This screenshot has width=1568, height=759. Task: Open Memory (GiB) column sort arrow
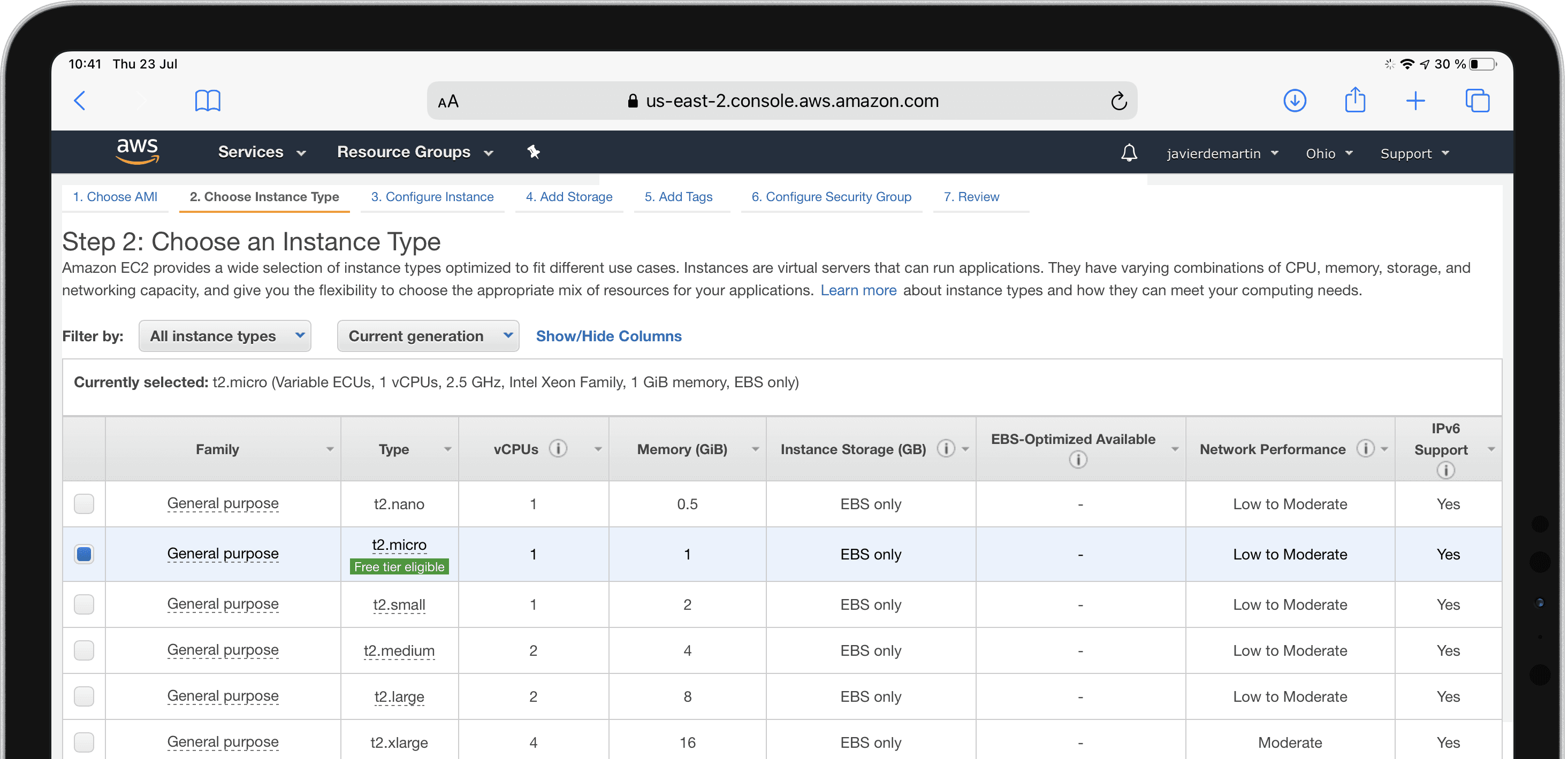[755, 449]
